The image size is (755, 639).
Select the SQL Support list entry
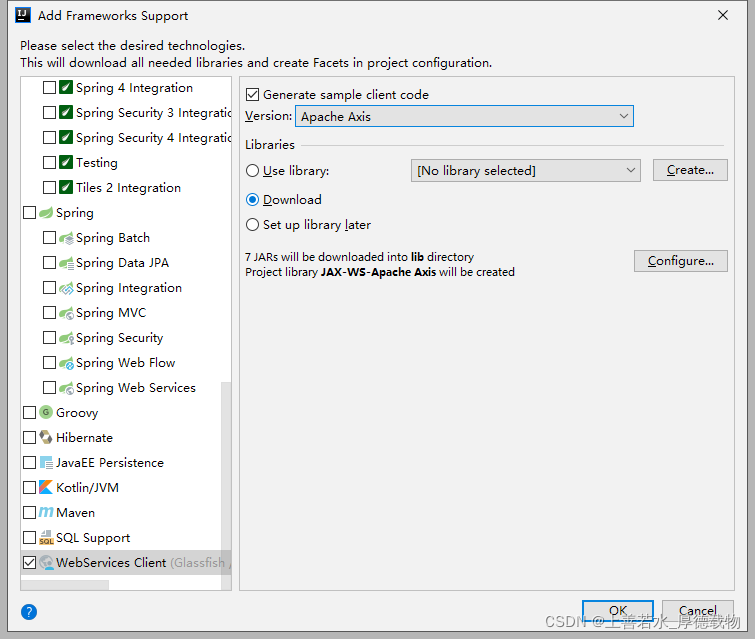point(93,538)
